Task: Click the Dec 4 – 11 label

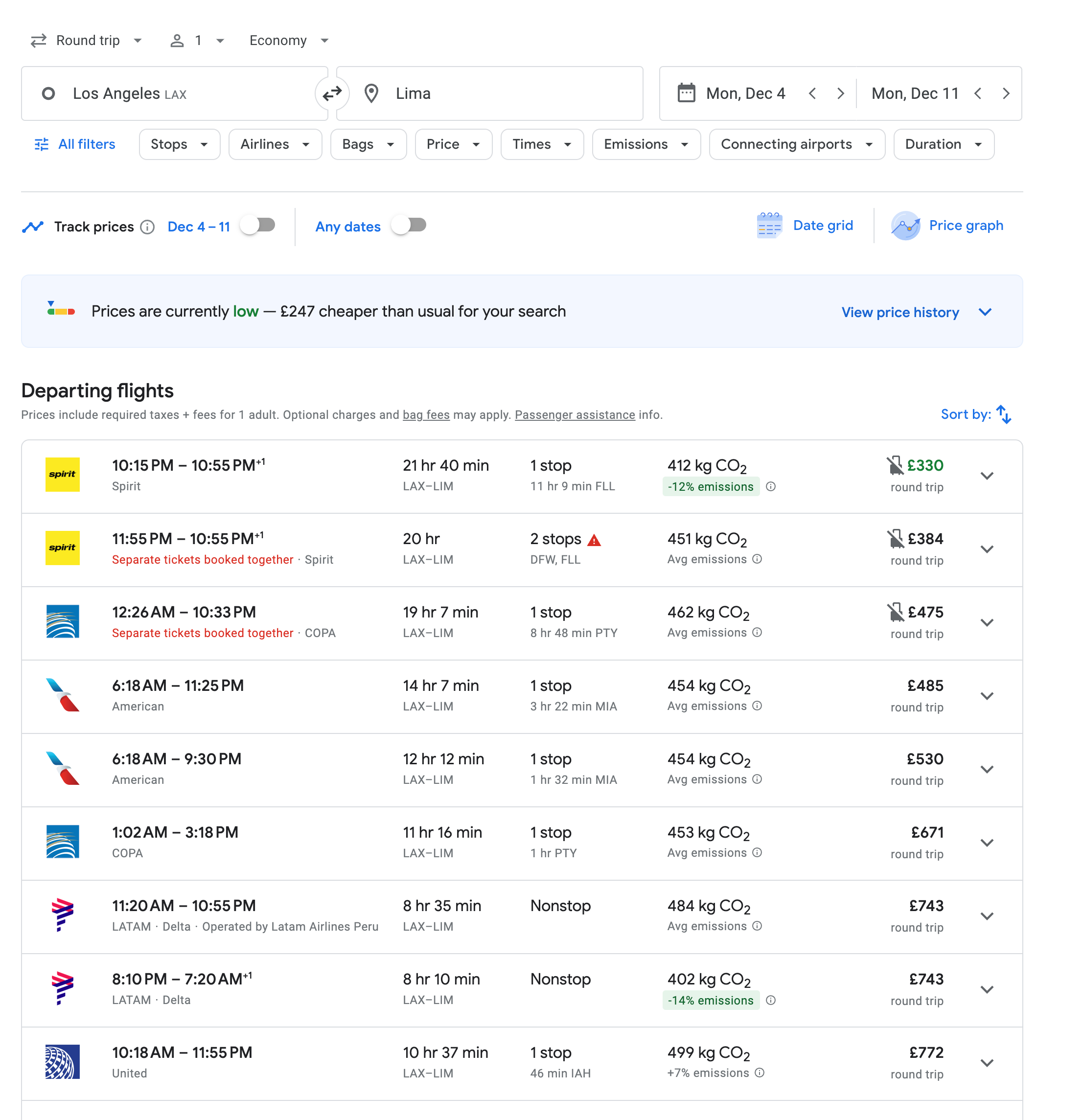Action: [198, 227]
